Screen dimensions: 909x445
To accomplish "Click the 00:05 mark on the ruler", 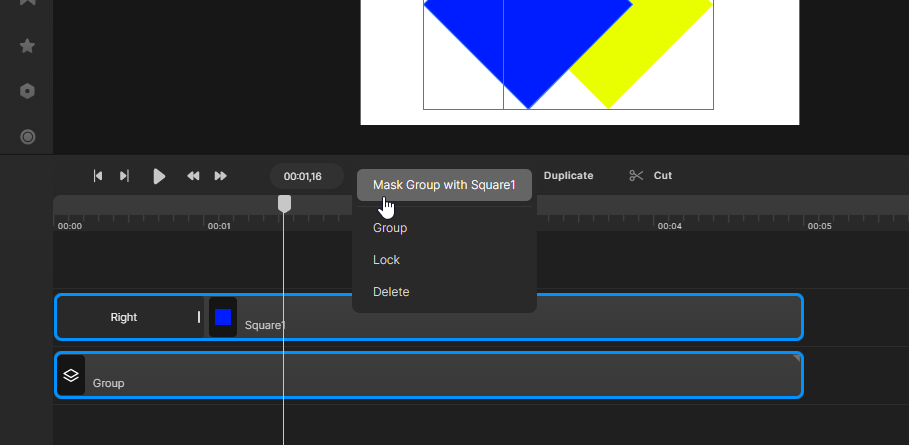I will 819,226.
